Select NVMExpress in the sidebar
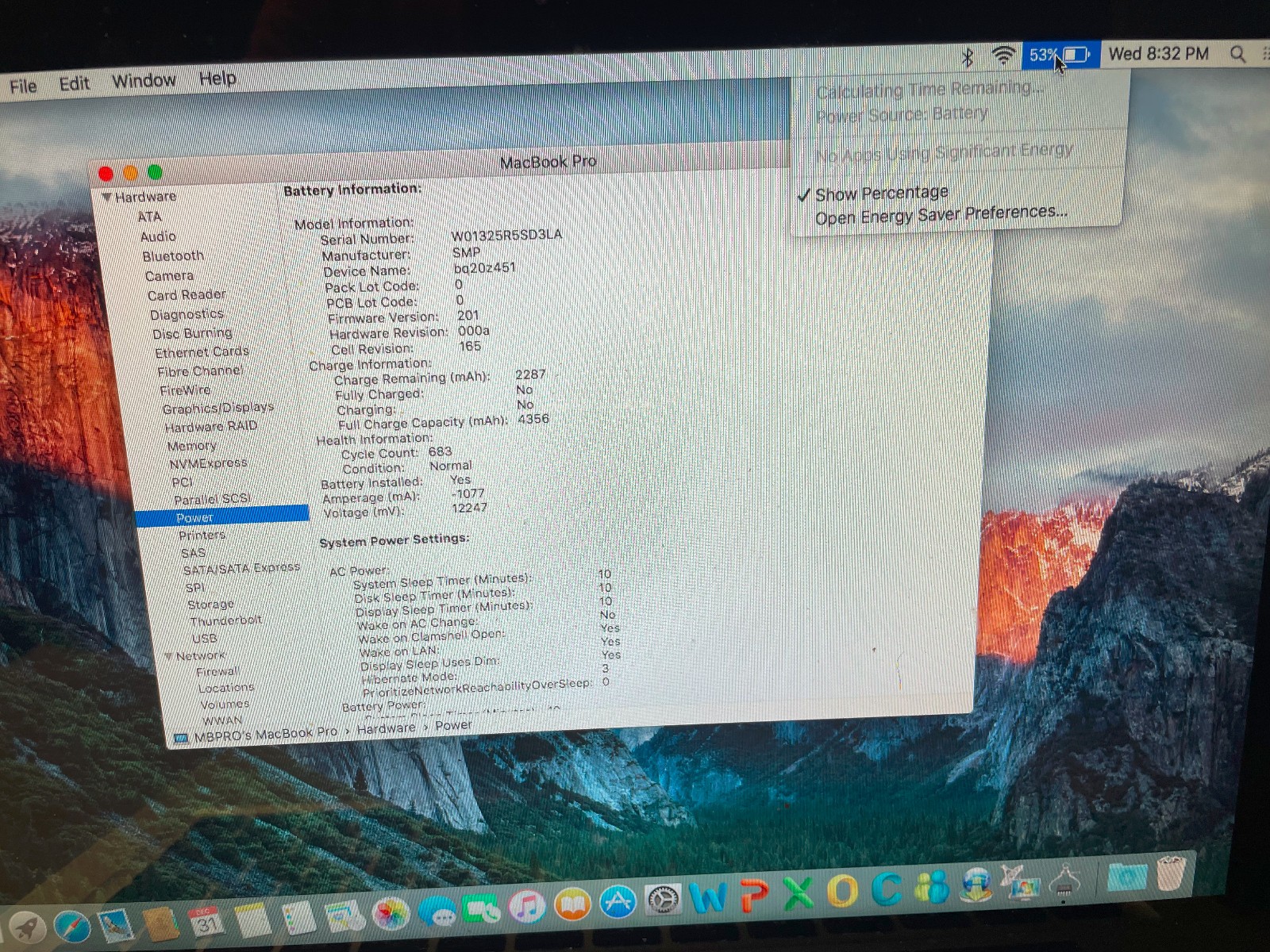Screen dimensions: 1270x952 pos(208,463)
